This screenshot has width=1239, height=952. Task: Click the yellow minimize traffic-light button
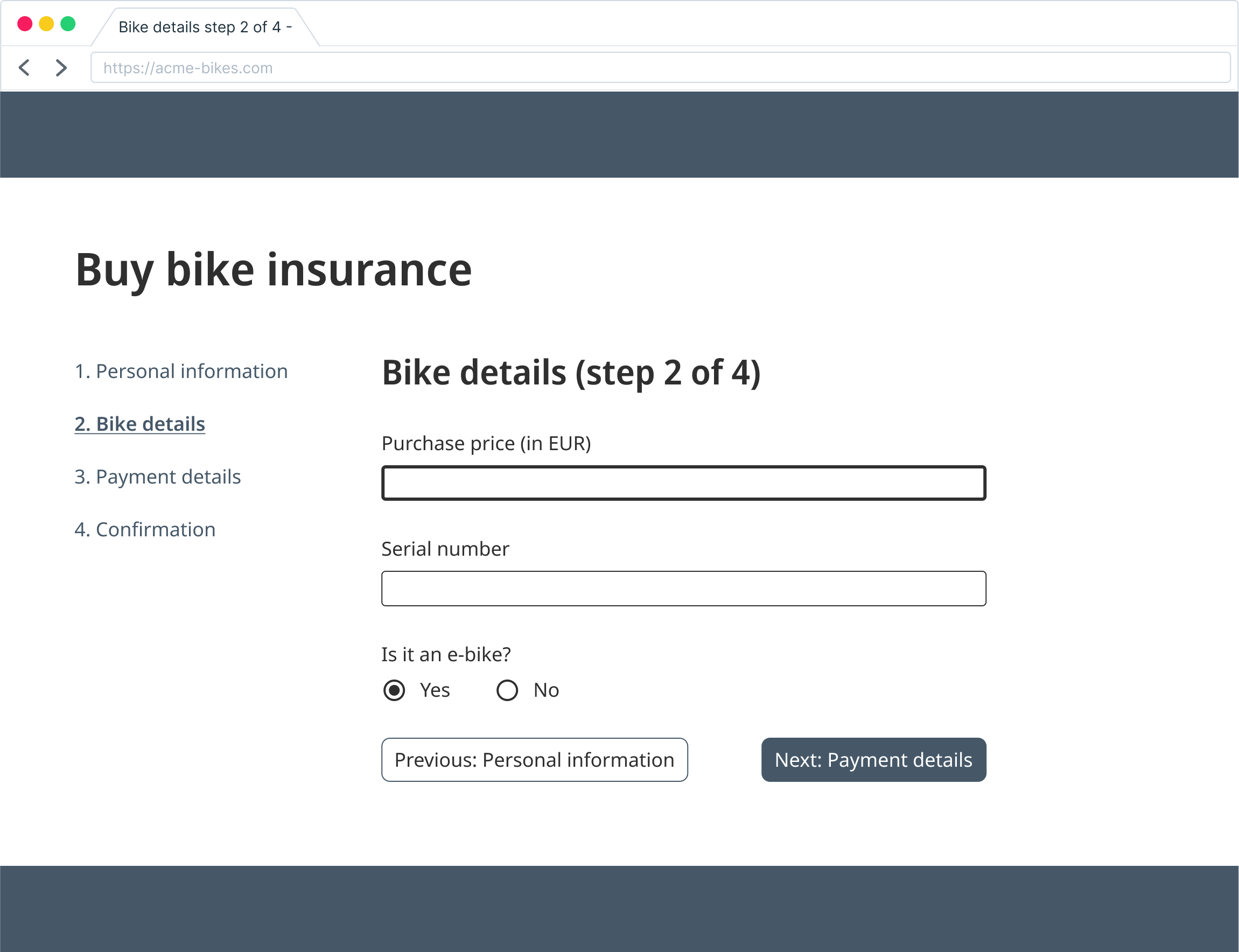tap(46, 23)
